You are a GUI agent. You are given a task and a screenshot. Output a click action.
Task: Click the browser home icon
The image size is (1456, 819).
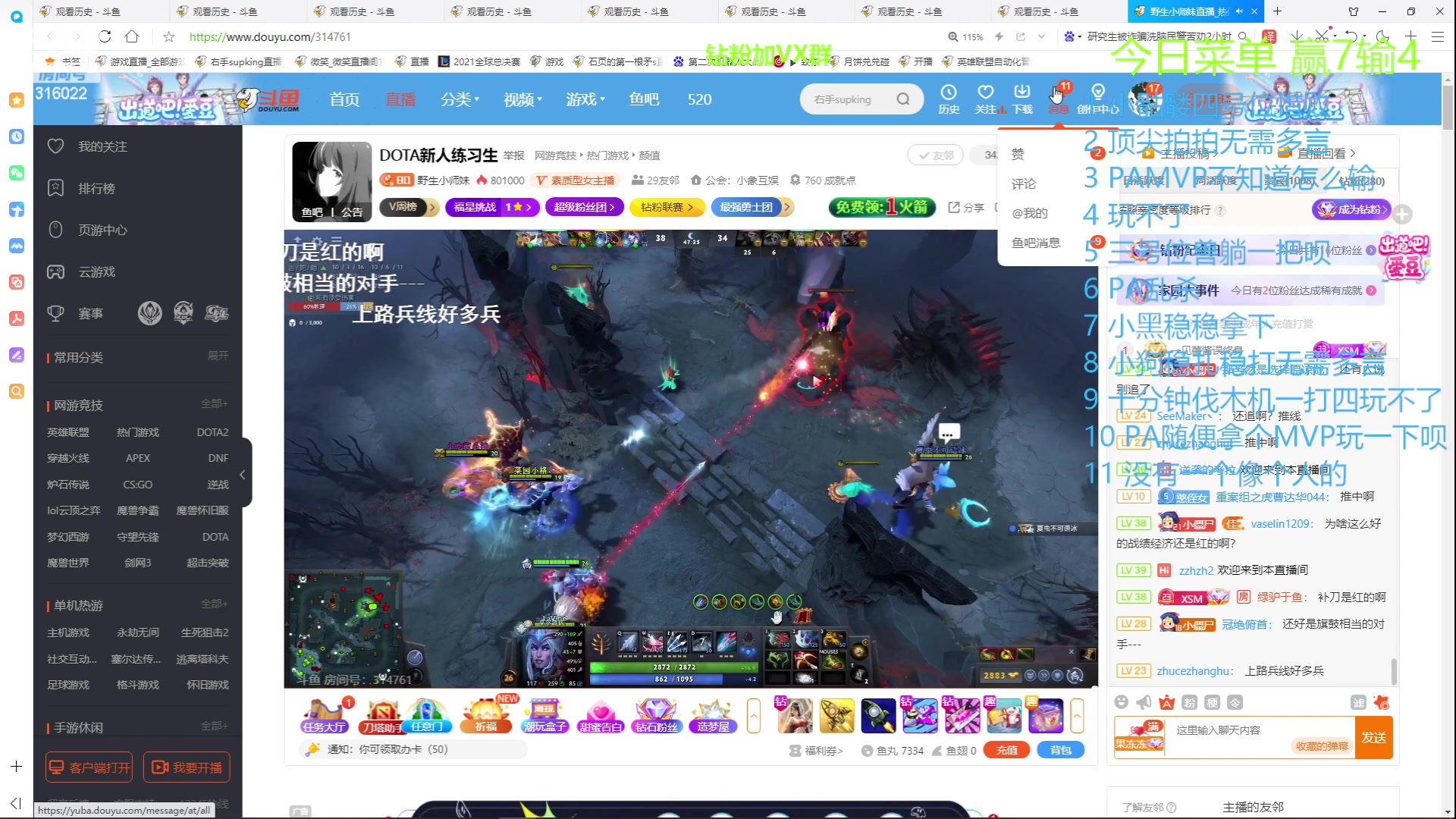click(x=132, y=36)
